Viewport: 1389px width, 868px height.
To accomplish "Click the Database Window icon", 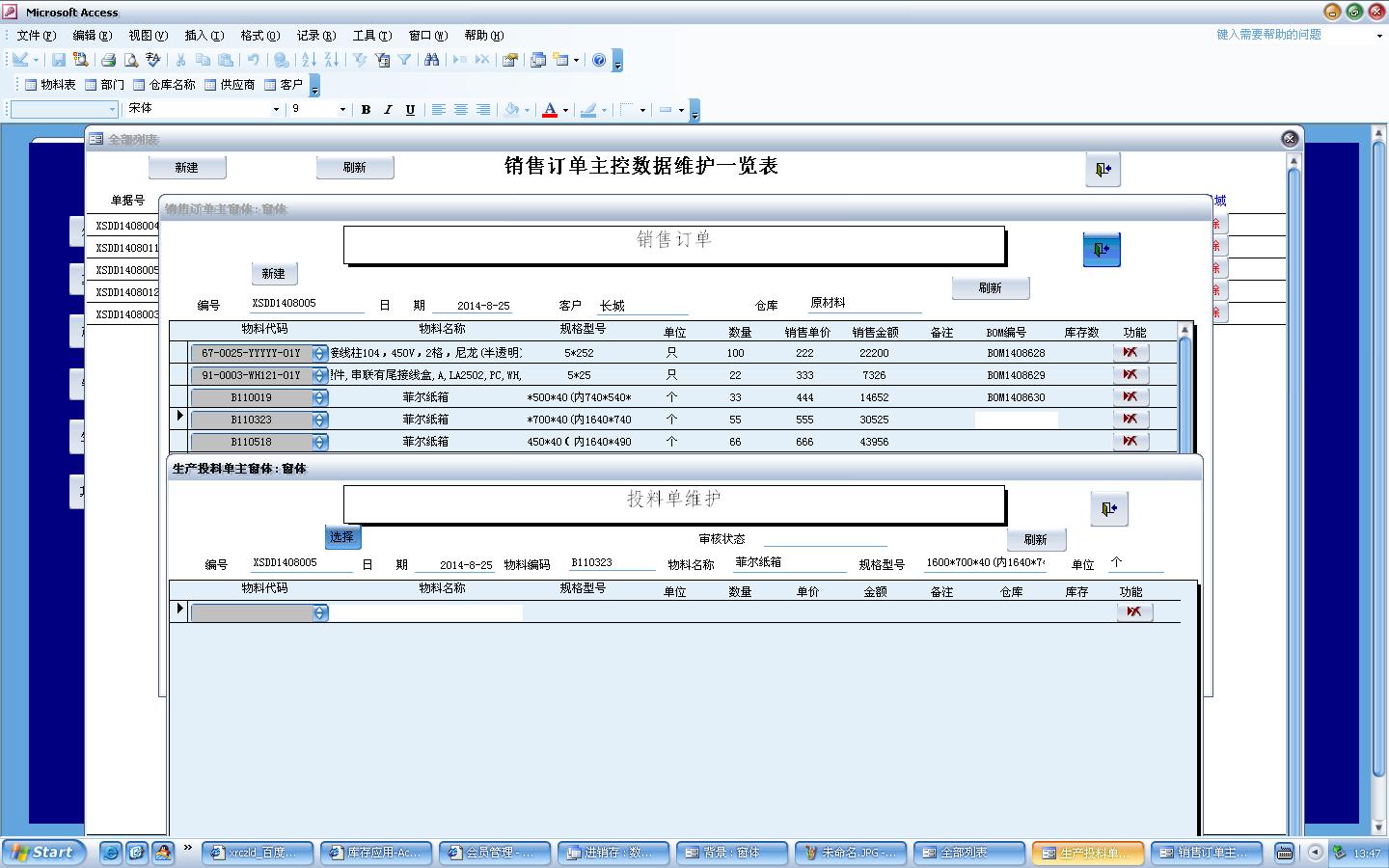I will point(538,60).
